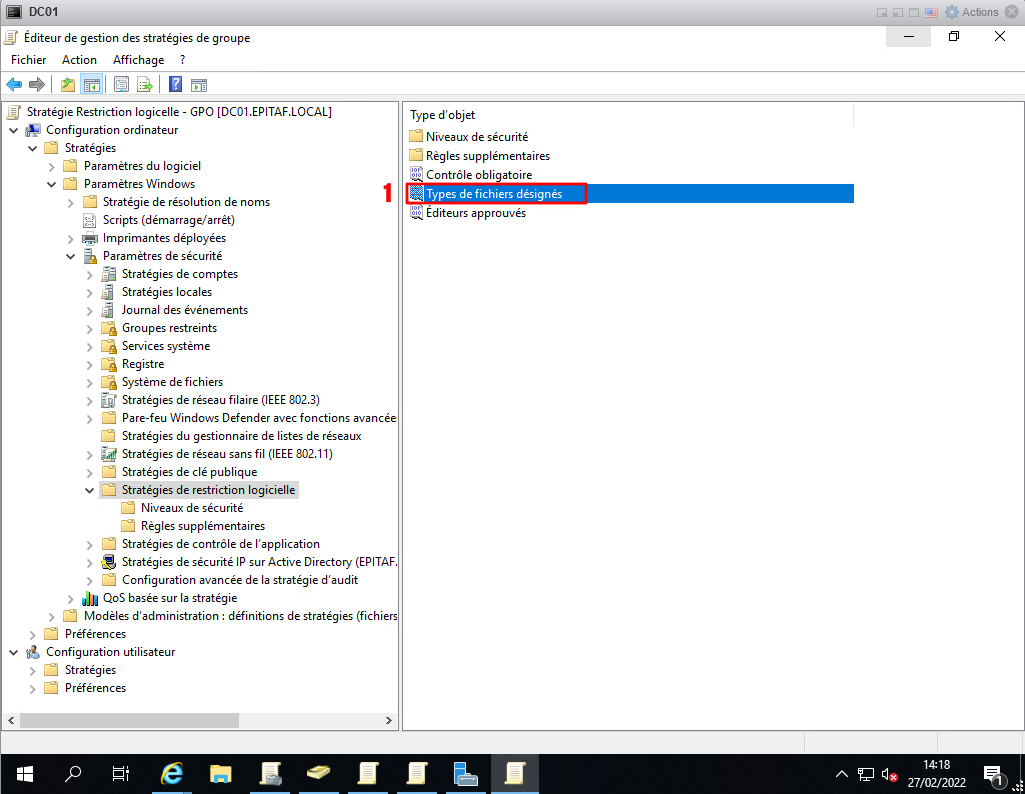The width and height of the screenshot is (1025, 794).
Task: Click the up one level folder icon
Action: [68, 85]
